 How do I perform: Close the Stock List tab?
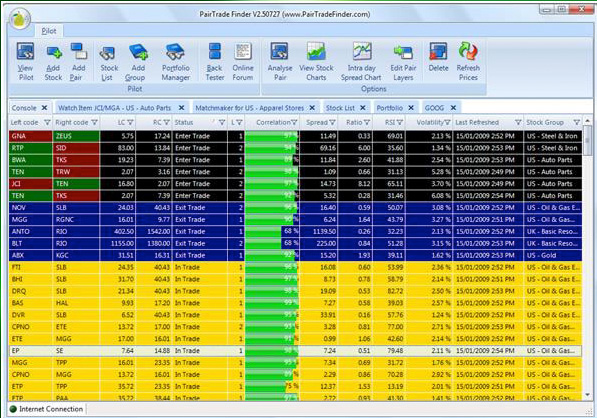click(x=363, y=108)
